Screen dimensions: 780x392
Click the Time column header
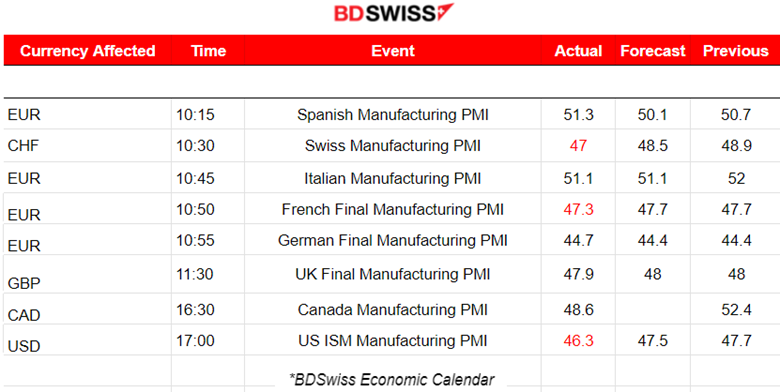point(208,51)
